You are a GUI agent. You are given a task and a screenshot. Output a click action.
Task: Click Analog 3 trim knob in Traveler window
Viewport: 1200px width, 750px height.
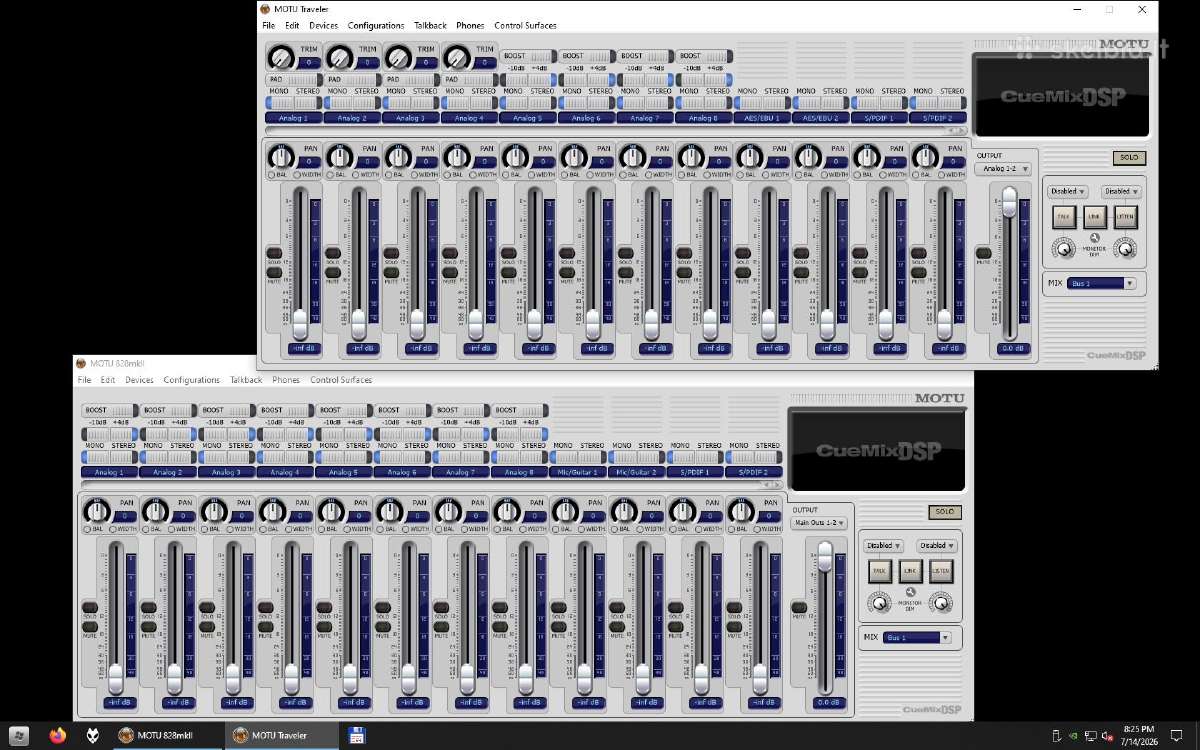397,57
